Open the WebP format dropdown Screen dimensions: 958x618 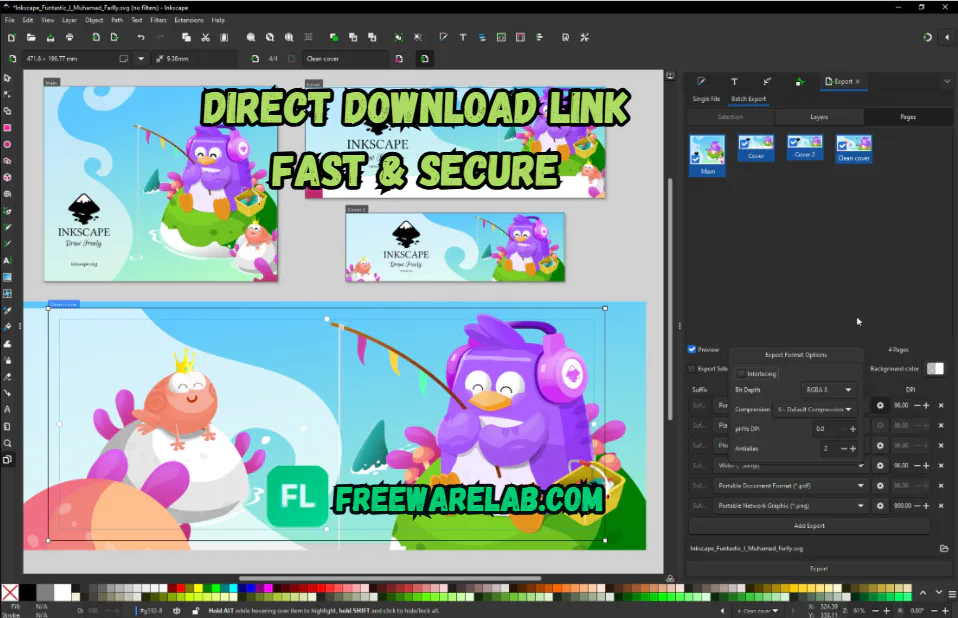point(792,465)
